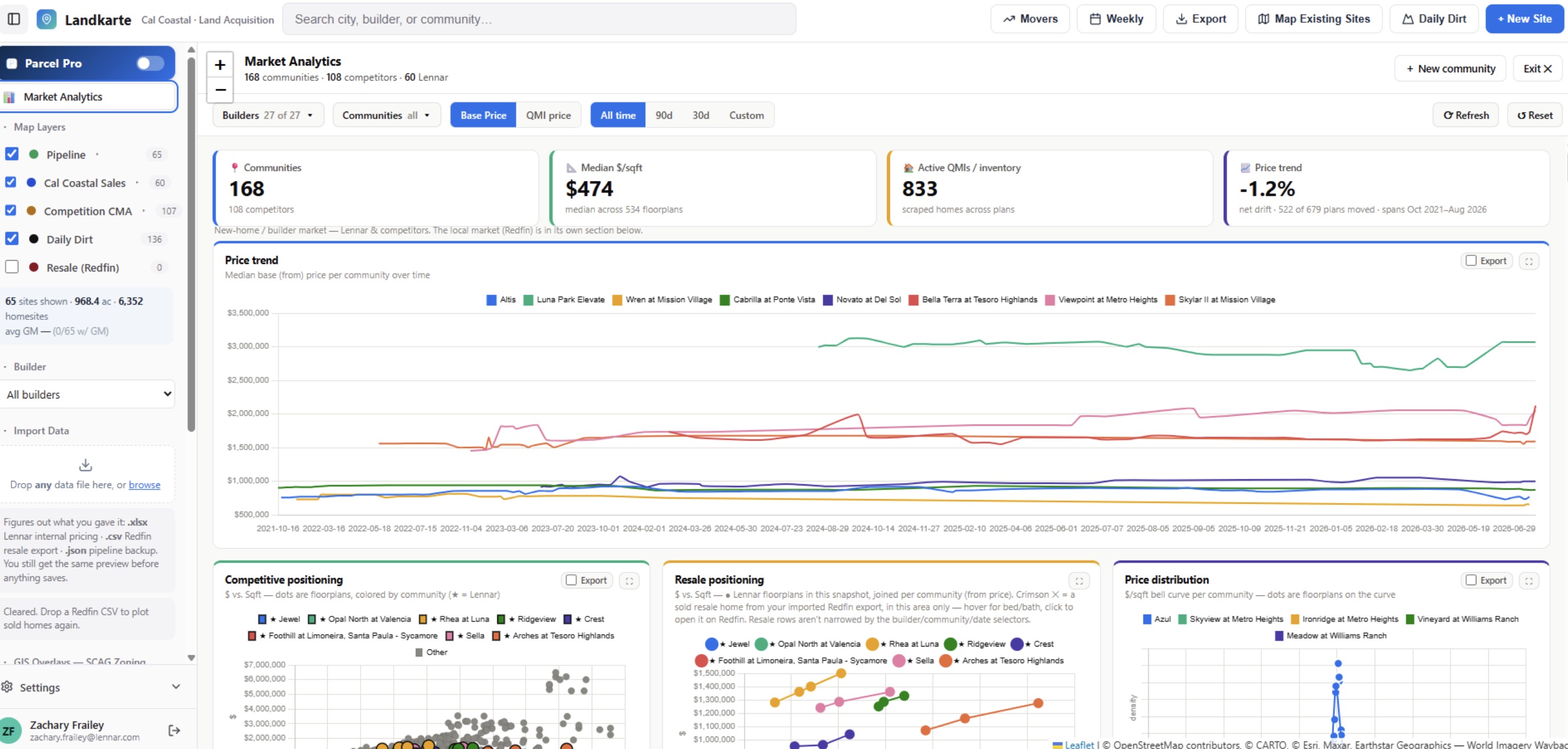Select the Custom time range
The image size is (1568, 749).
click(x=746, y=115)
